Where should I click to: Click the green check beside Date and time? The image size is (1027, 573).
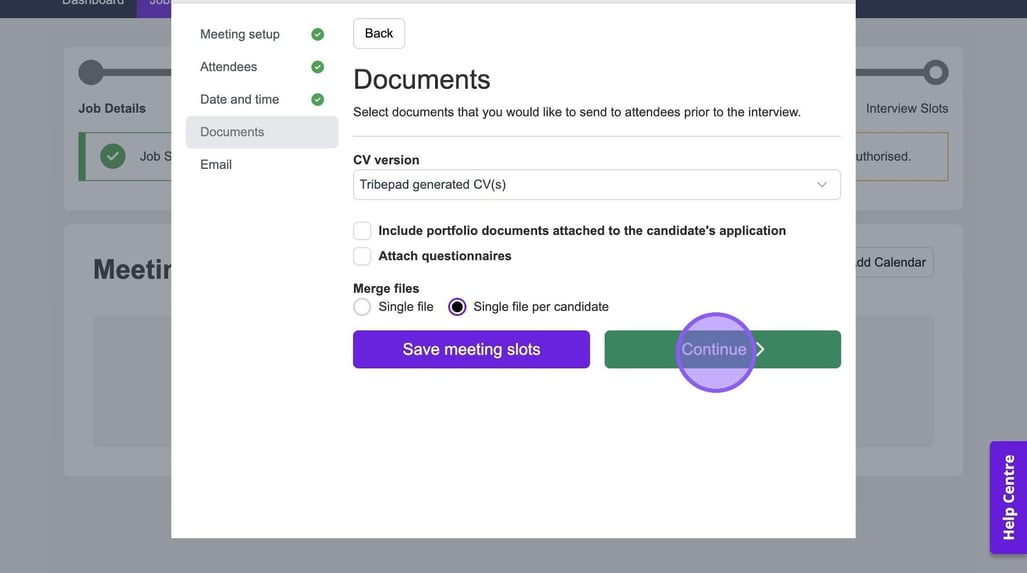tap(317, 100)
